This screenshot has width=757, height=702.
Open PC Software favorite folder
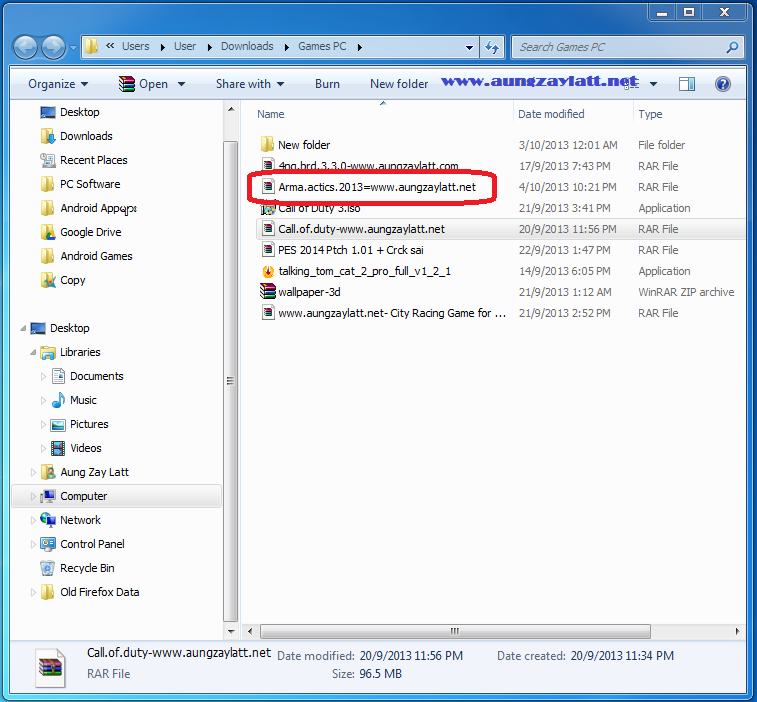tap(90, 184)
